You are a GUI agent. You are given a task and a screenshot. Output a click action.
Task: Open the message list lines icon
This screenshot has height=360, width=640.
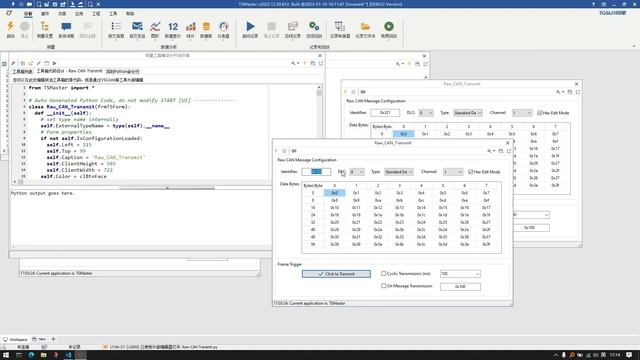tap(116, 27)
